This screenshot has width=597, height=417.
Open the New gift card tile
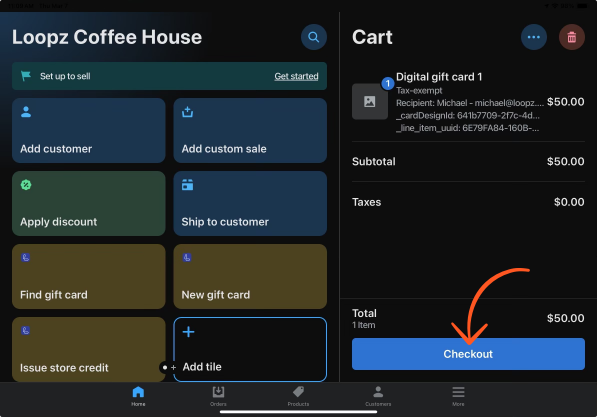(250, 276)
